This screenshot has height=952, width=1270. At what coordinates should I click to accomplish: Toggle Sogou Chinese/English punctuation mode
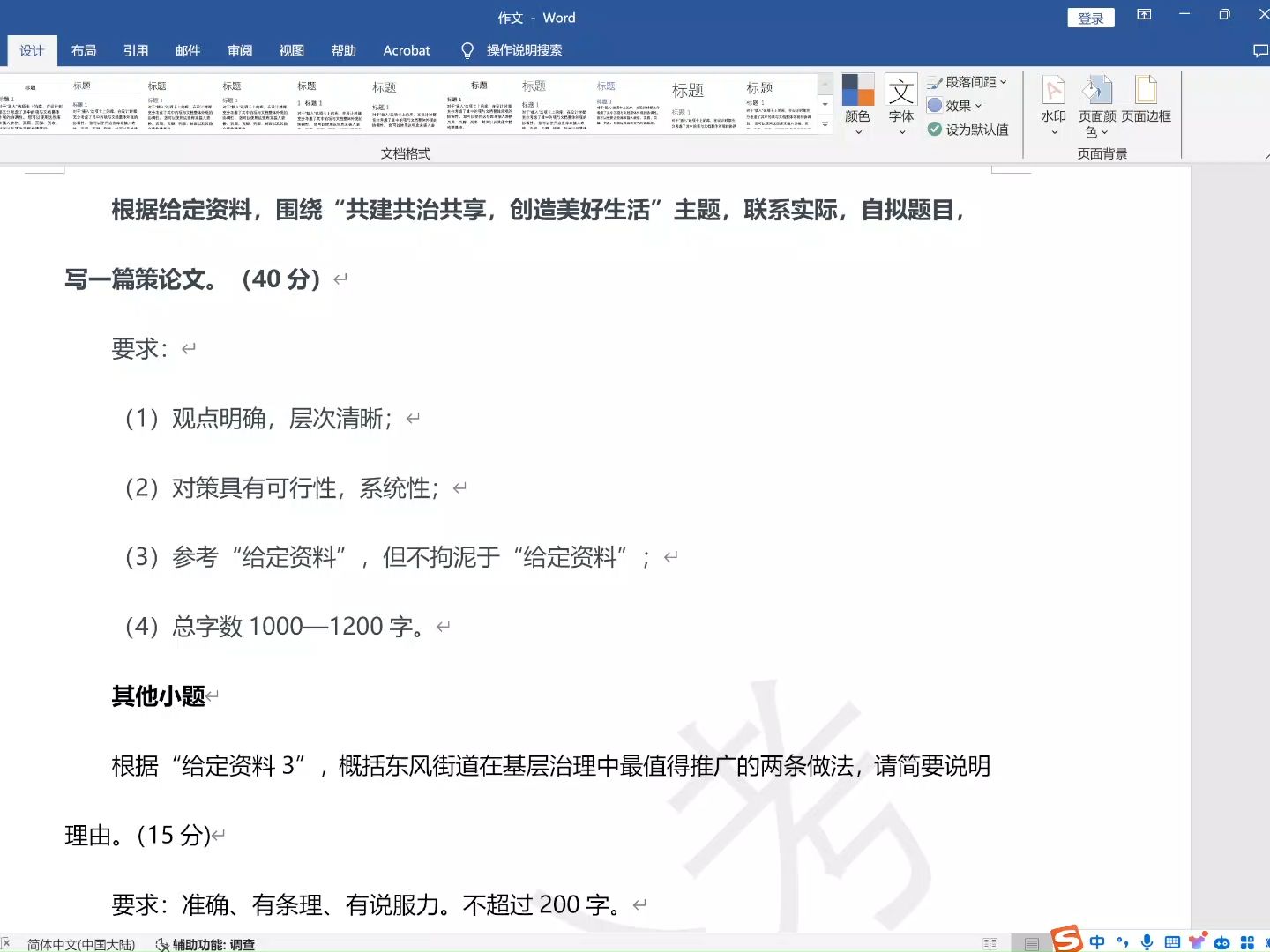(x=1122, y=941)
